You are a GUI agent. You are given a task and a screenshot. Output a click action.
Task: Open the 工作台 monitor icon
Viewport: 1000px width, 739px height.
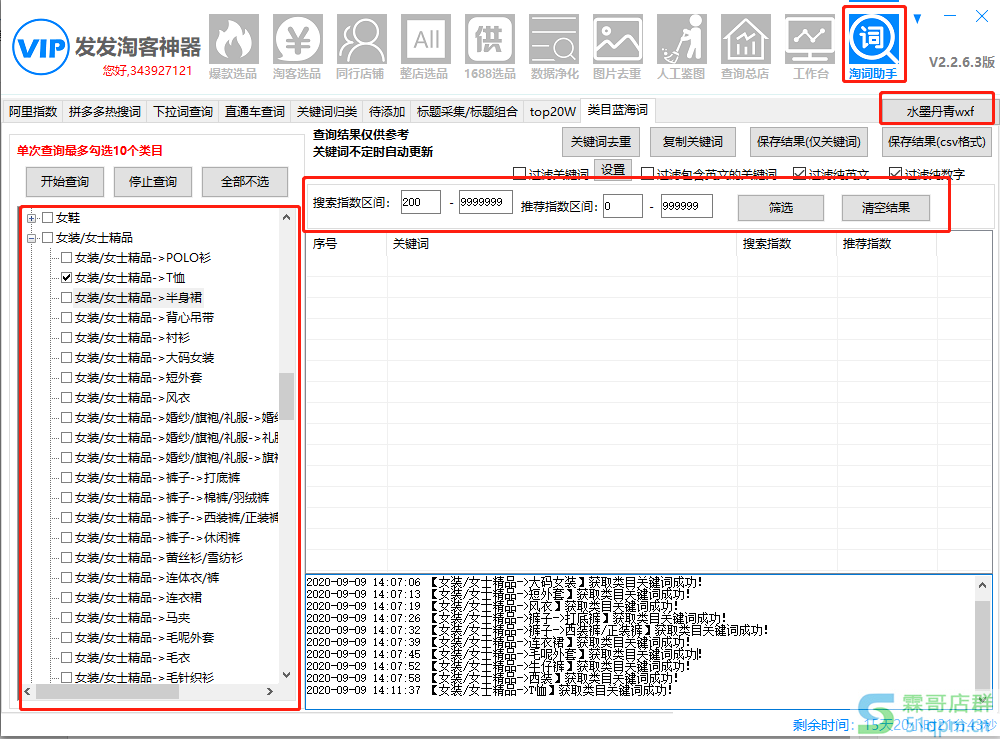pos(810,45)
